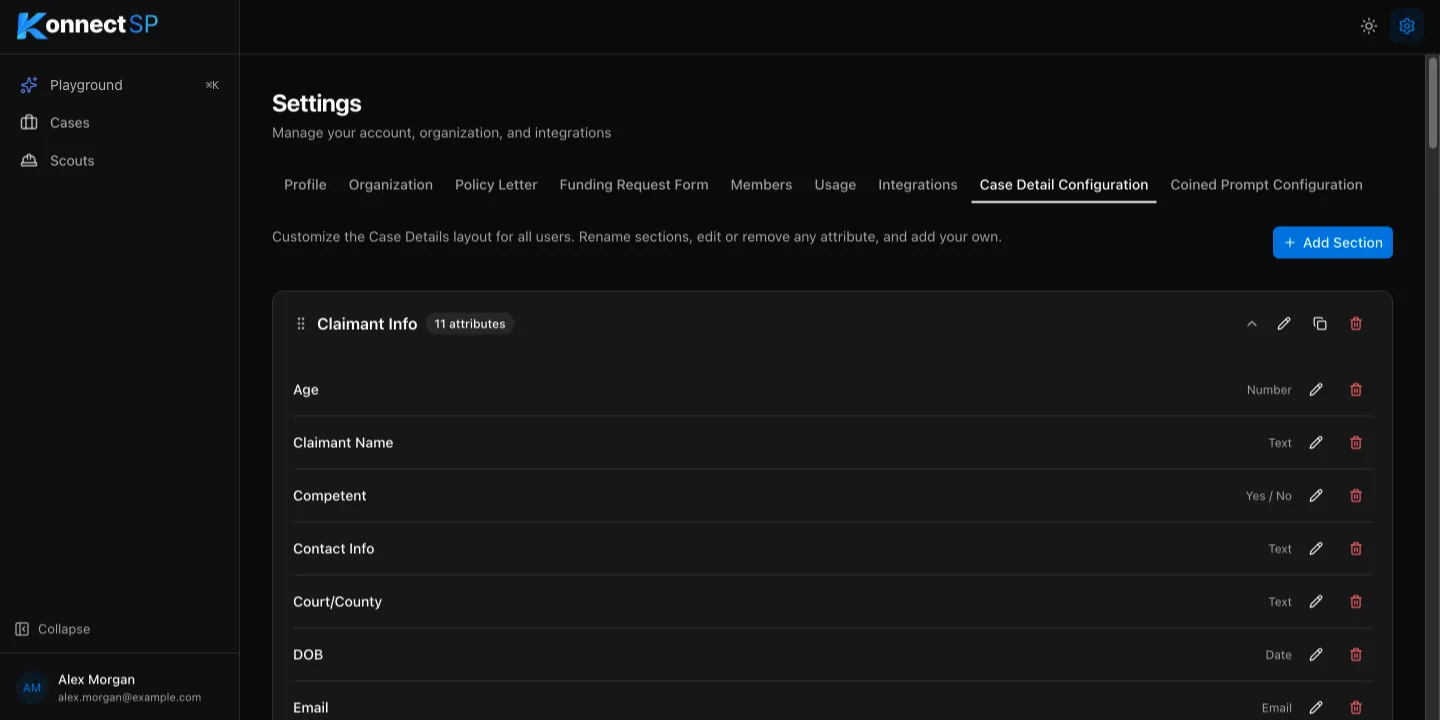Edit the Email attribute
Viewport: 1440px width, 720px height.
1316,708
